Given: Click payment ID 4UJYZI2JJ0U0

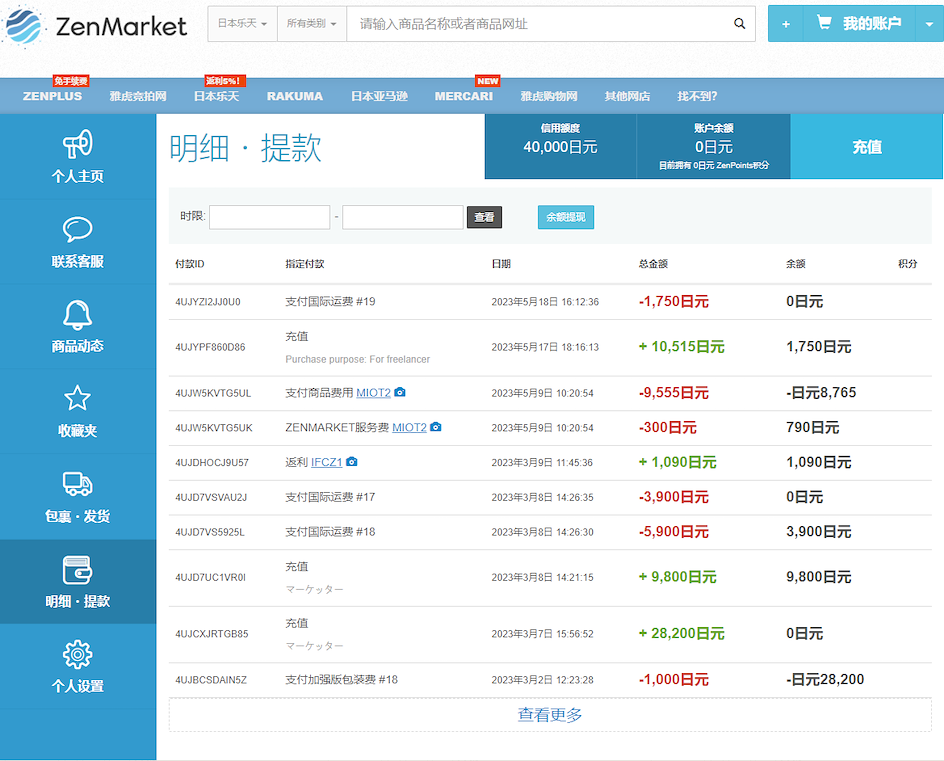Looking at the screenshot, I should (x=208, y=302).
